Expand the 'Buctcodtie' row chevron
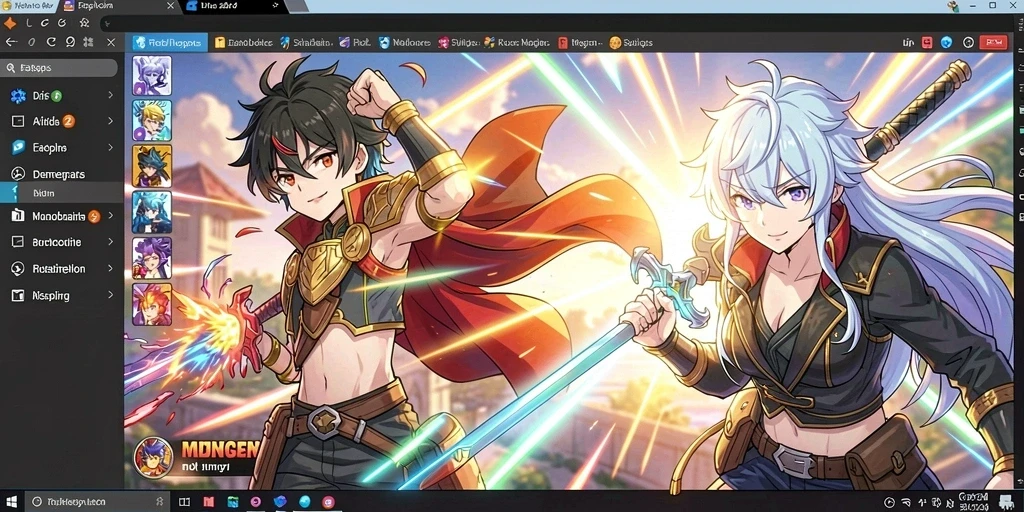The image size is (1024, 512). point(110,242)
